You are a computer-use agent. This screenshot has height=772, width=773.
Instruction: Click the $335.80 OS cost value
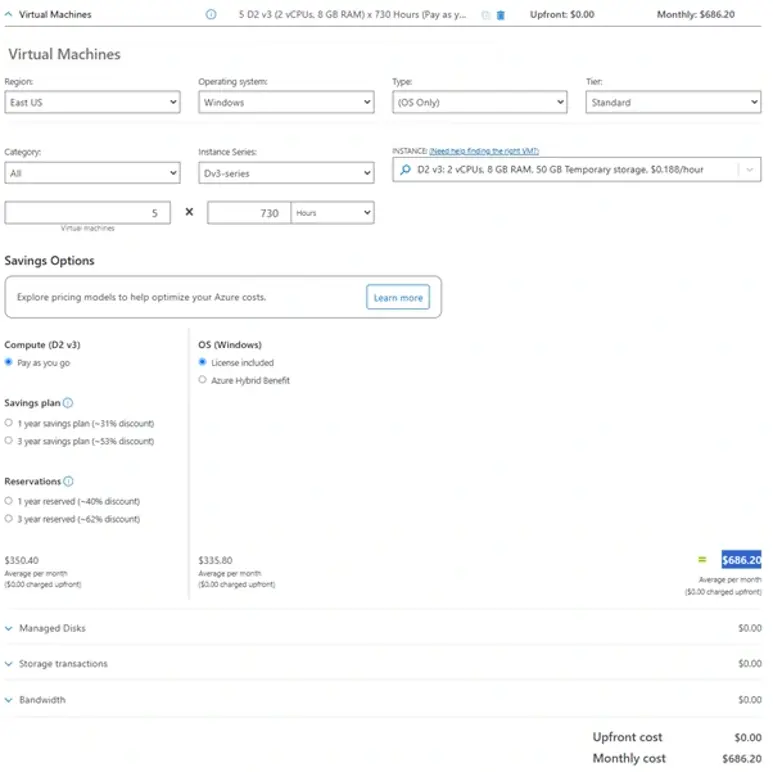215,560
